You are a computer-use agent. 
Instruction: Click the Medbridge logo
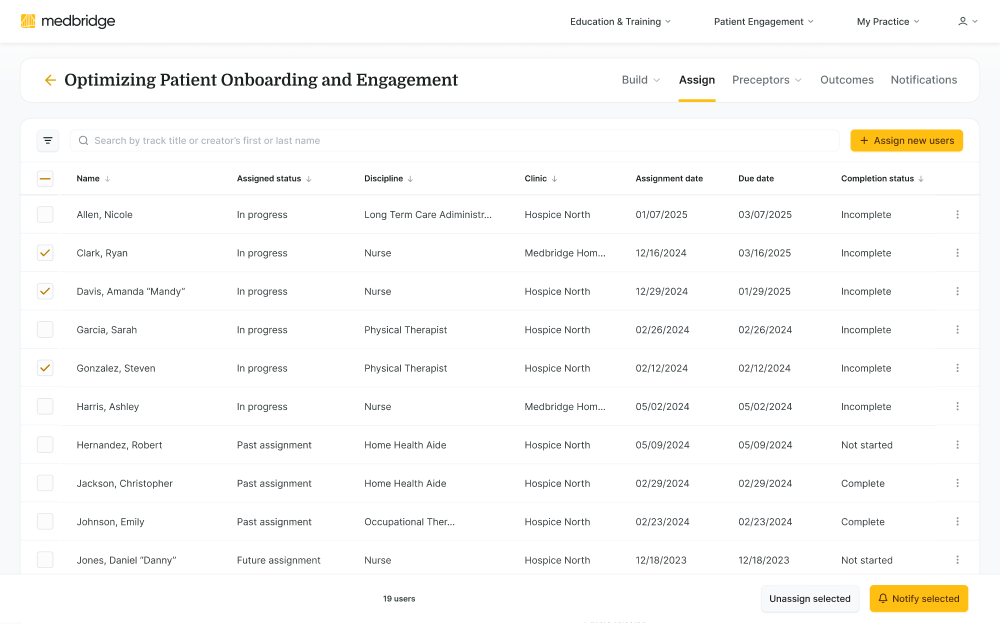click(x=68, y=21)
